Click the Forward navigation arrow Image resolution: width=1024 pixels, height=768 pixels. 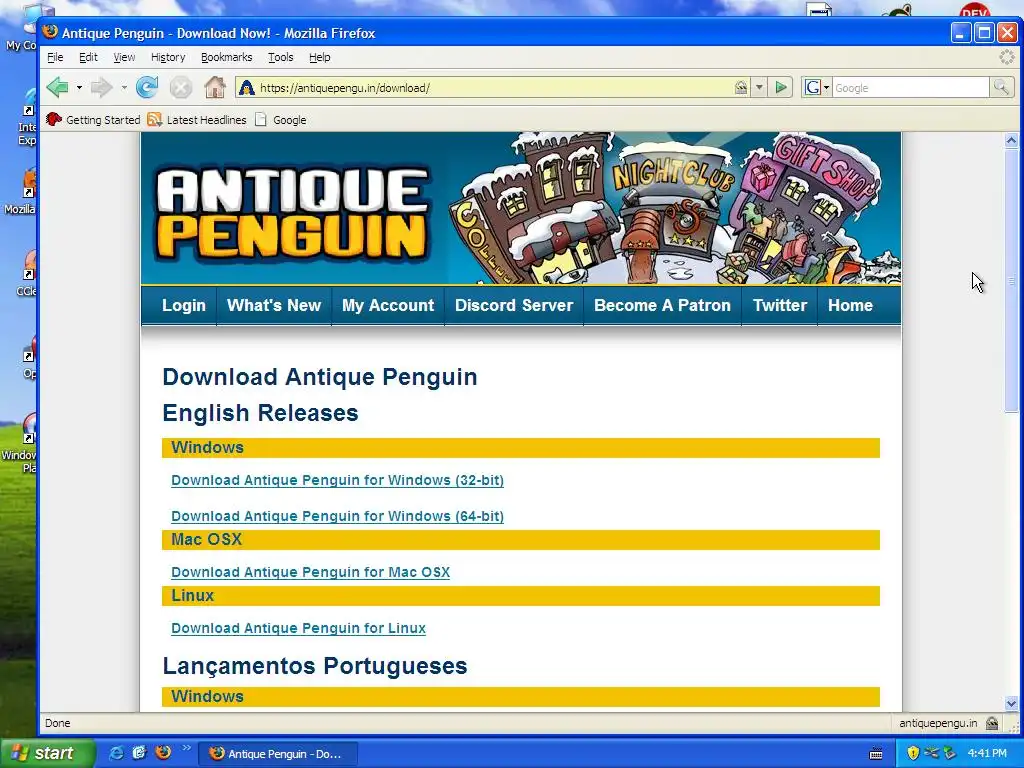click(x=101, y=87)
